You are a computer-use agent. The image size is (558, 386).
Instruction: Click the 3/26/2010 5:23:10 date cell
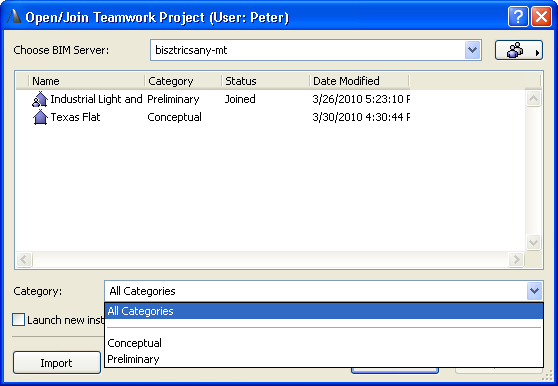(361, 99)
